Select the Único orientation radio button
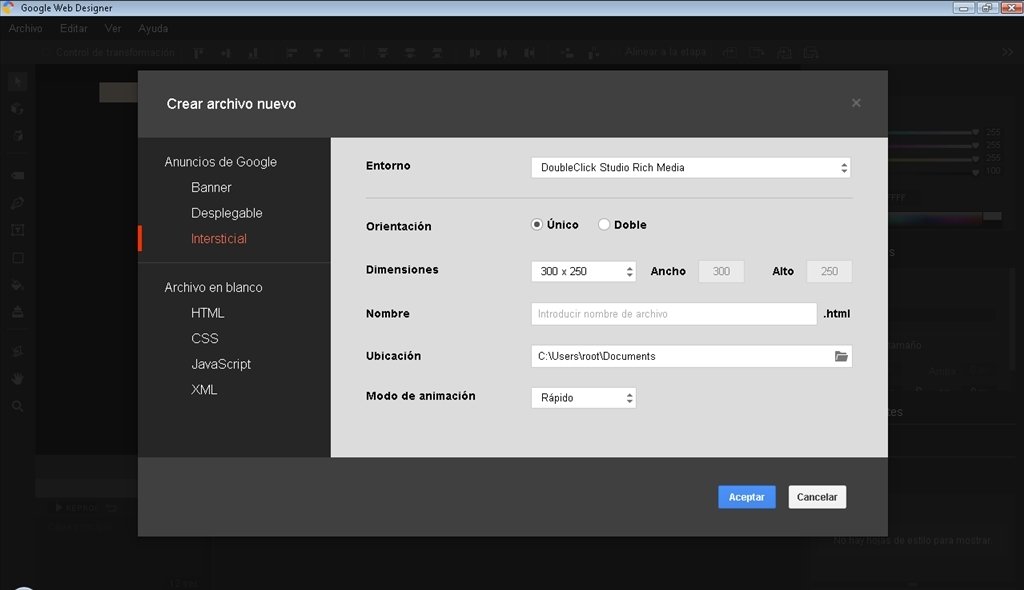Screen dimensions: 1024x590 point(537,224)
